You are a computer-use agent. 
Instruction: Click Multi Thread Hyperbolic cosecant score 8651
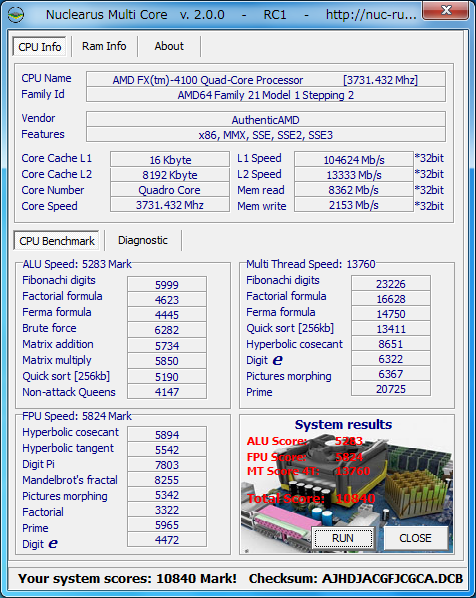click(391, 344)
